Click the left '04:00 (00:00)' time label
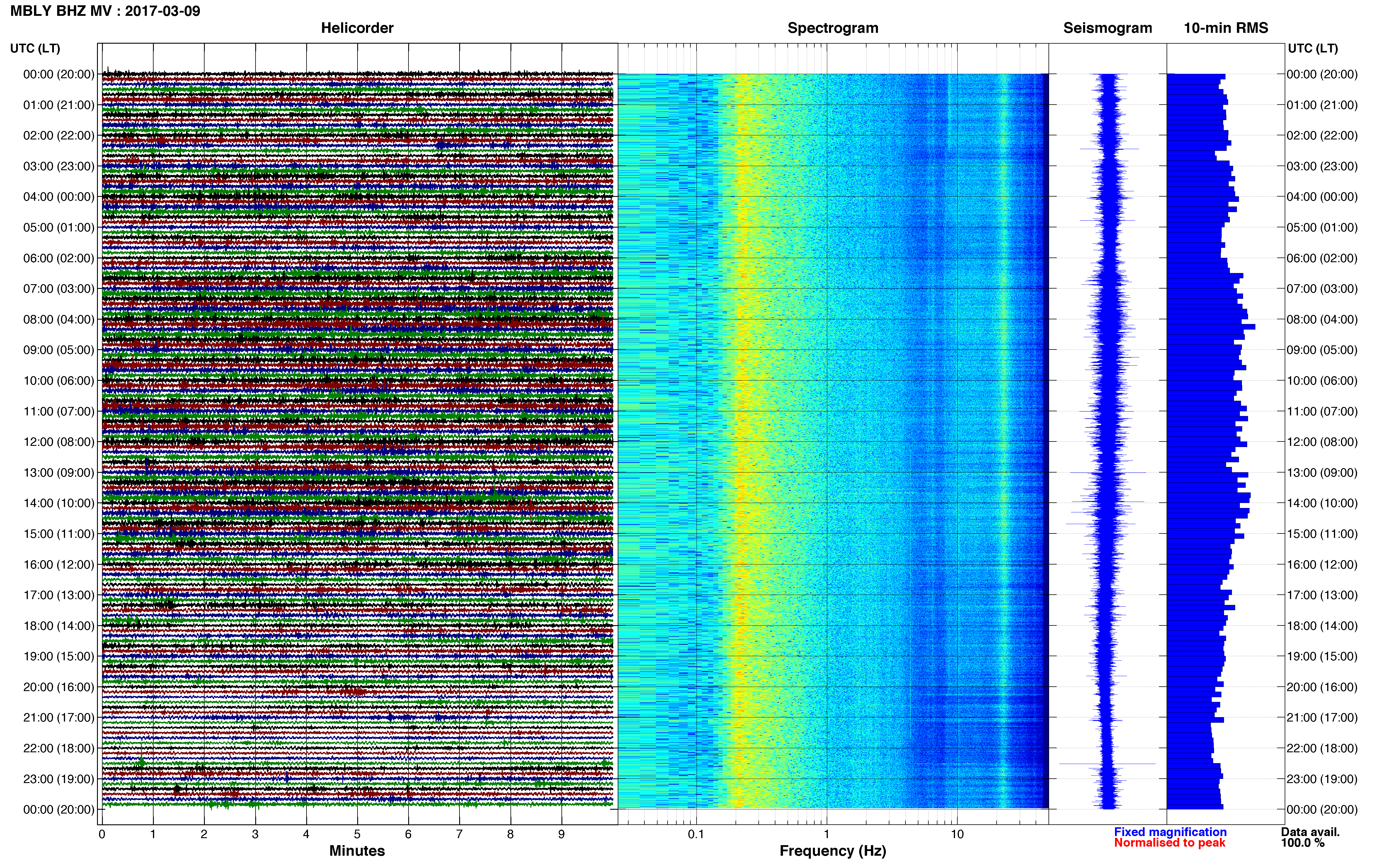This screenshot has width=1389, height=868. pos(59,197)
